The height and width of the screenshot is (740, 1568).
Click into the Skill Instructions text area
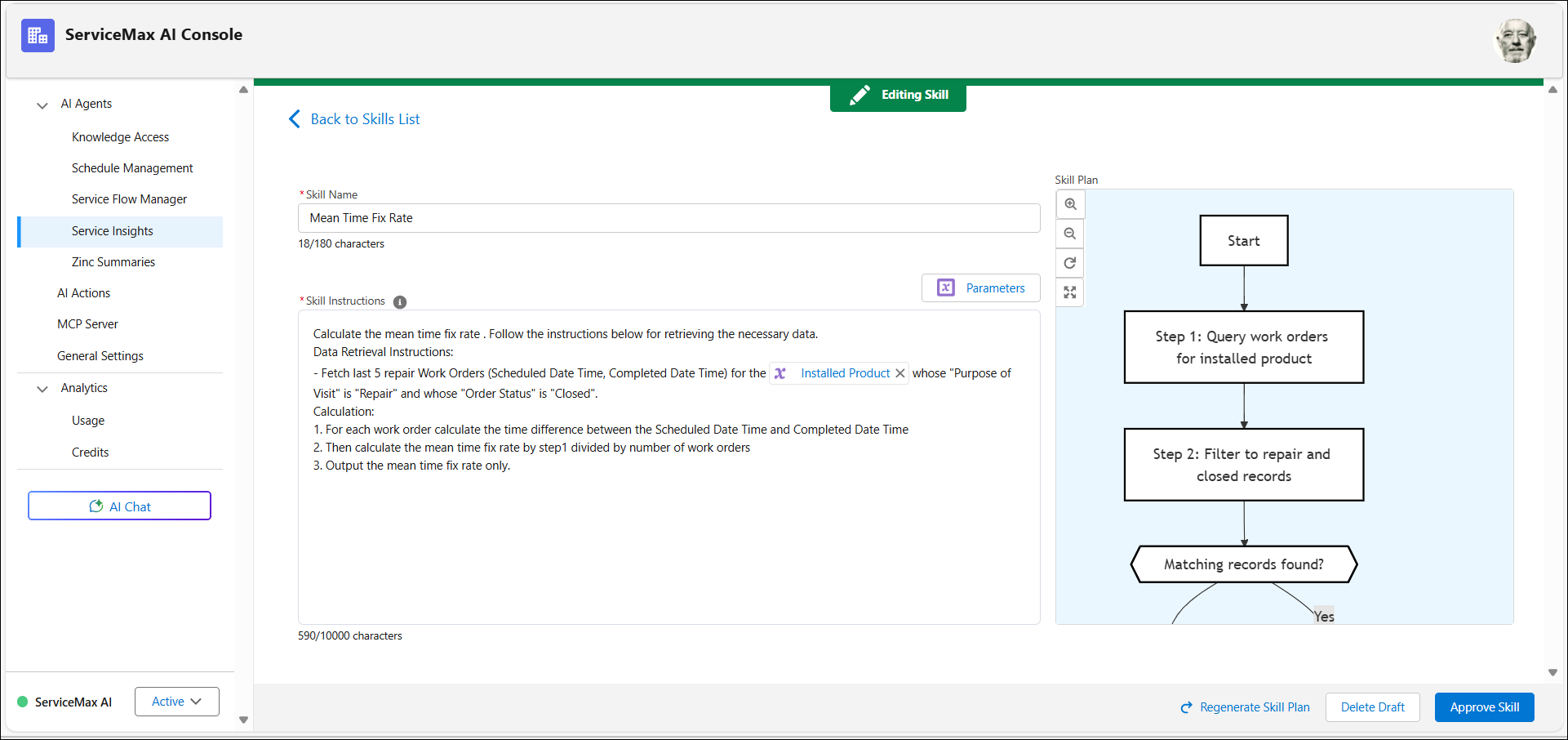669,467
